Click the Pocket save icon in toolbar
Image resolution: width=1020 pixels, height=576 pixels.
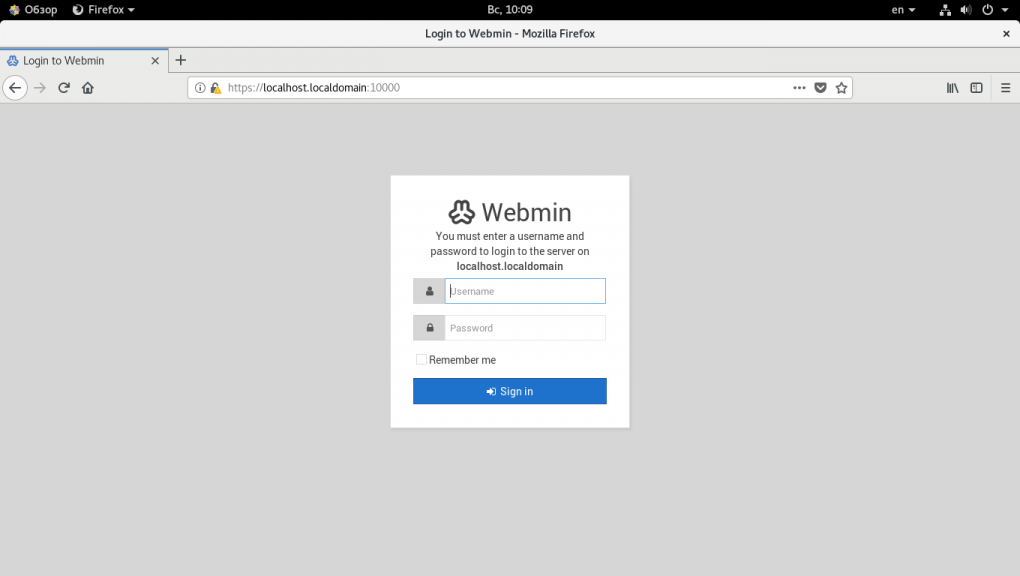821,88
